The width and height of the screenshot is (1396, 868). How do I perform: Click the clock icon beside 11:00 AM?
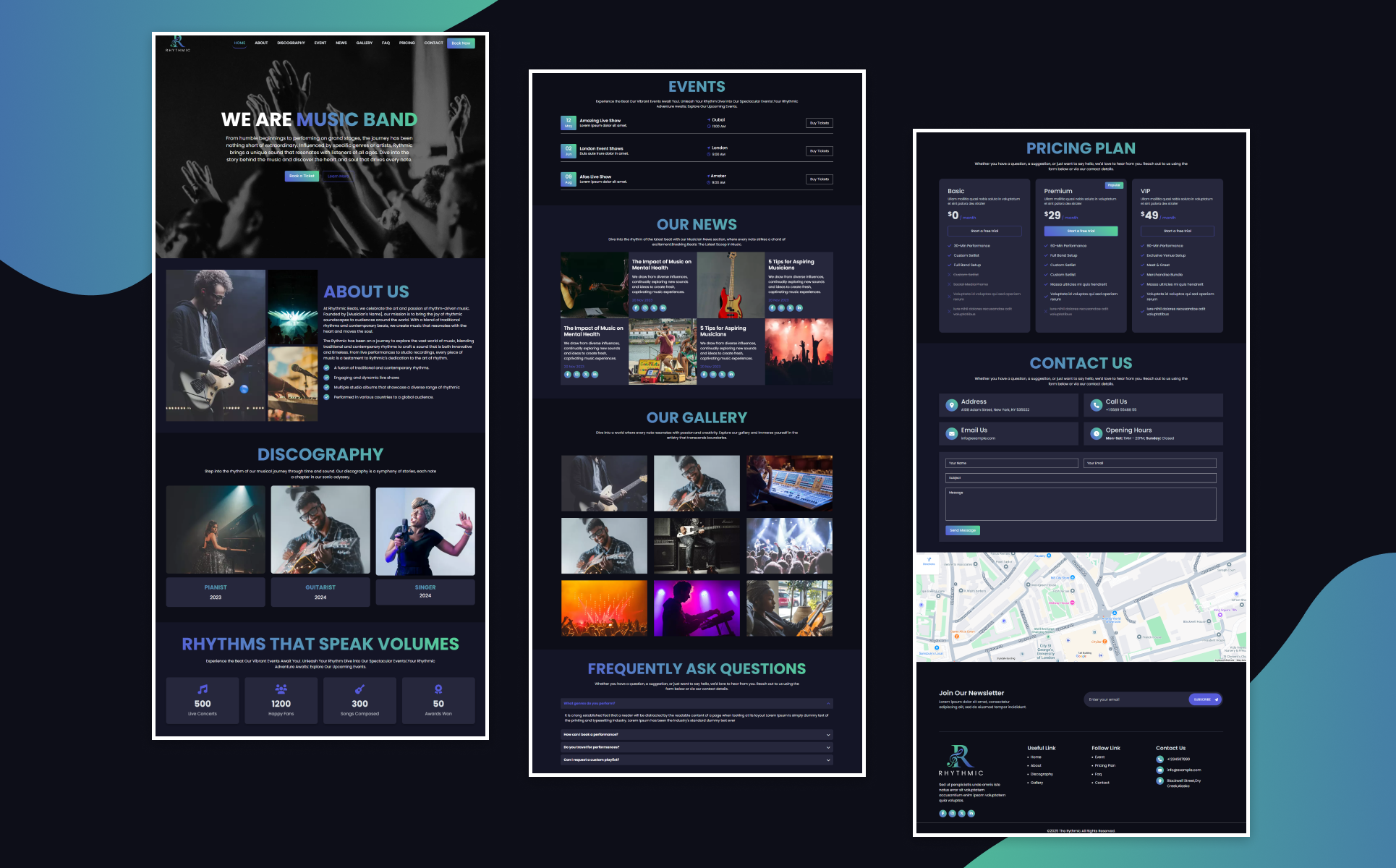(x=709, y=127)
